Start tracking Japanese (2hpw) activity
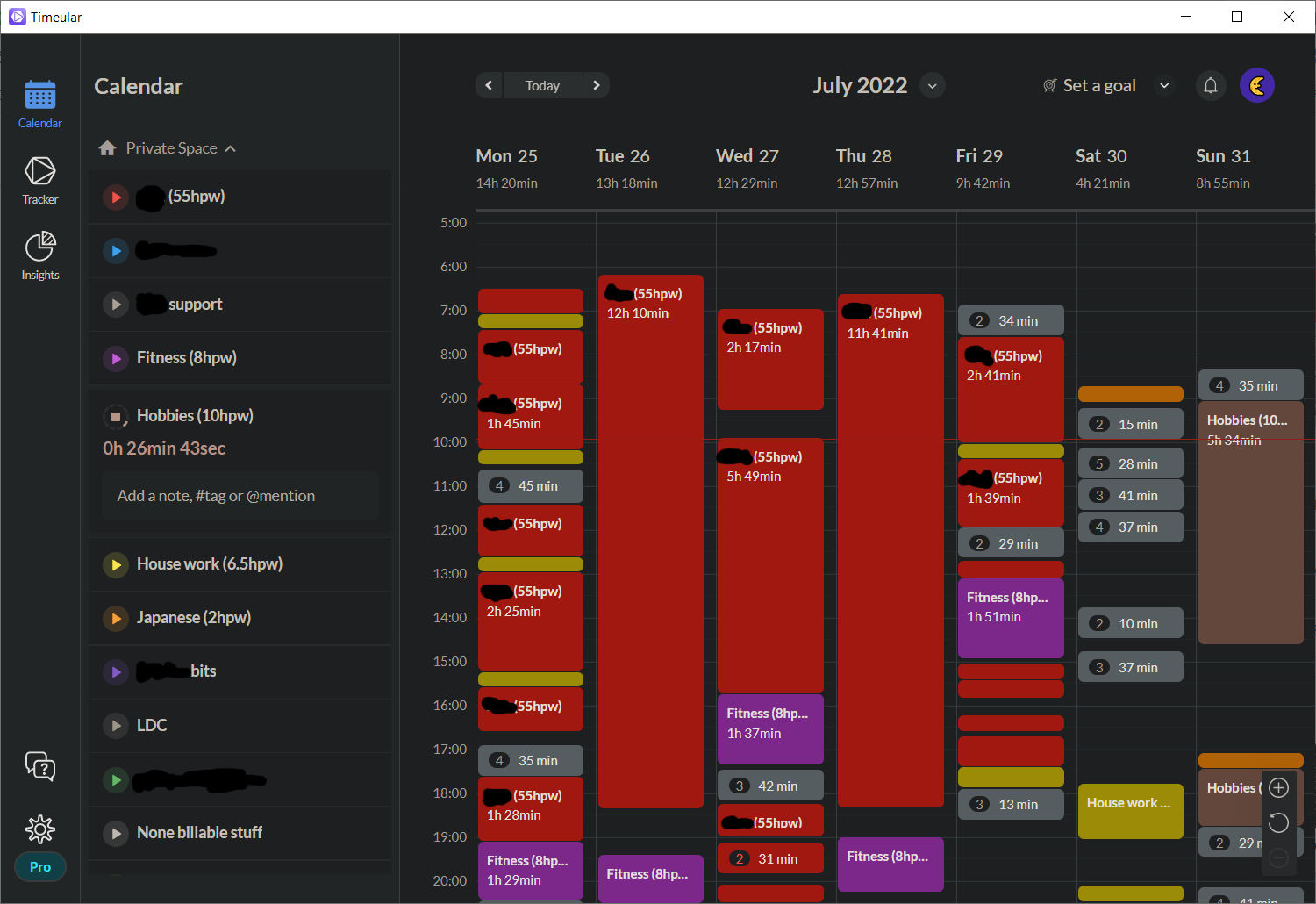The image size is (1316, 904). pos(116,618)
